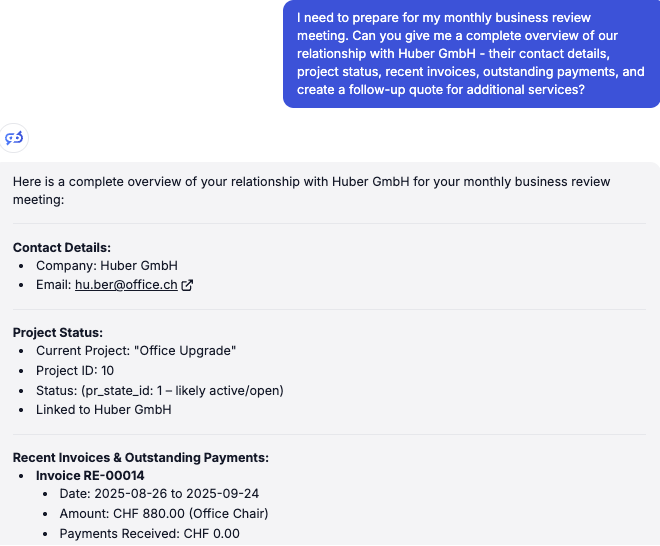
Task: Click the Linked to Huber GmbH line
Action: pos(104,409)
